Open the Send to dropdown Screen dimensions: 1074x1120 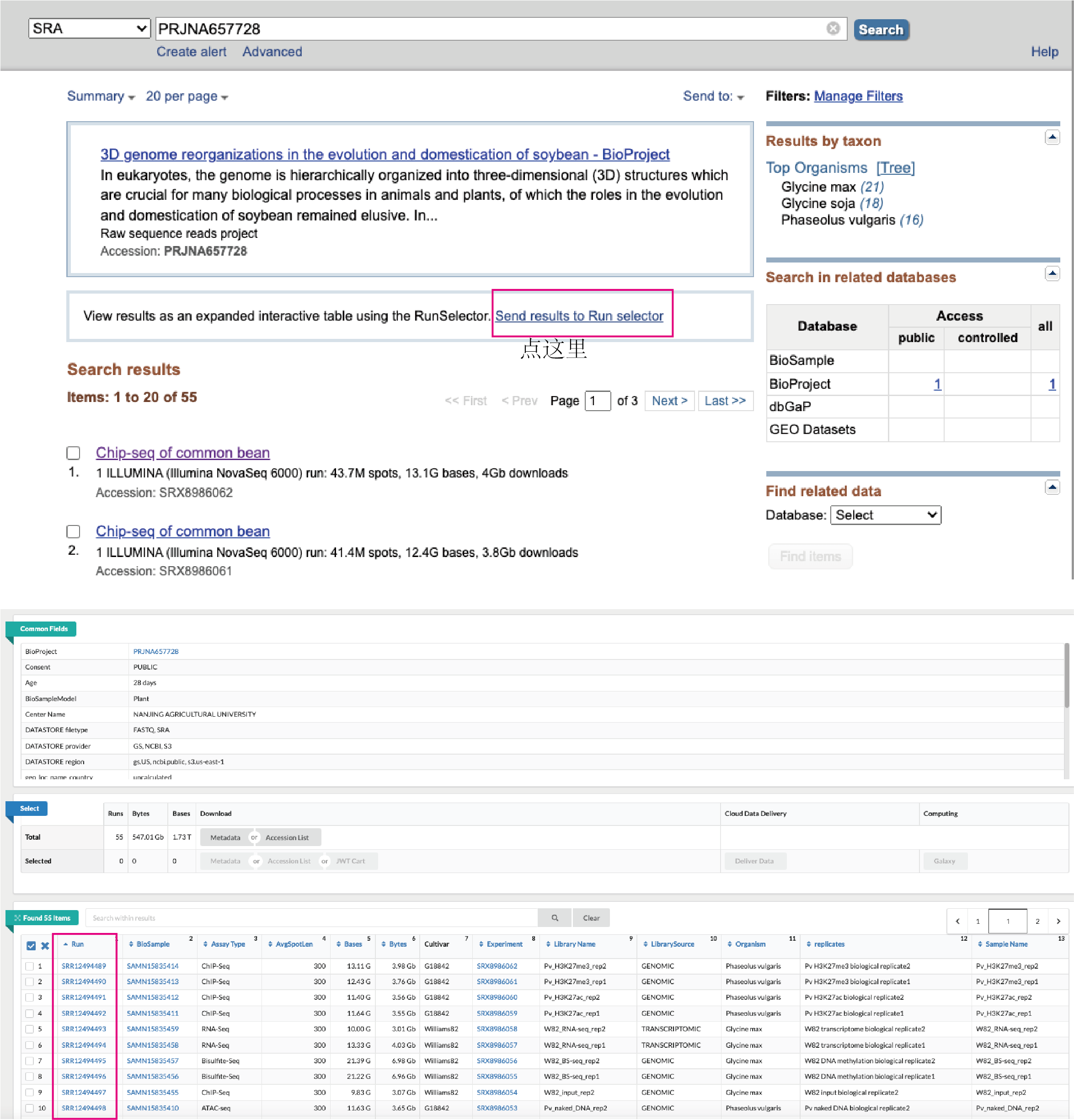click(714, 96)
